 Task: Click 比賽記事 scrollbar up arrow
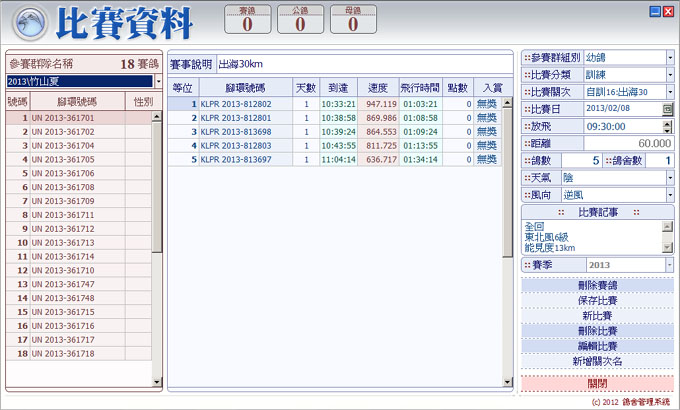pyautogui.click(x=667, y=226)
